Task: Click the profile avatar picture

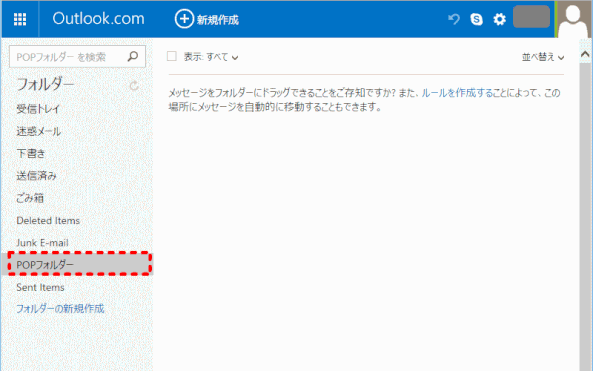Action: (573, 19)
